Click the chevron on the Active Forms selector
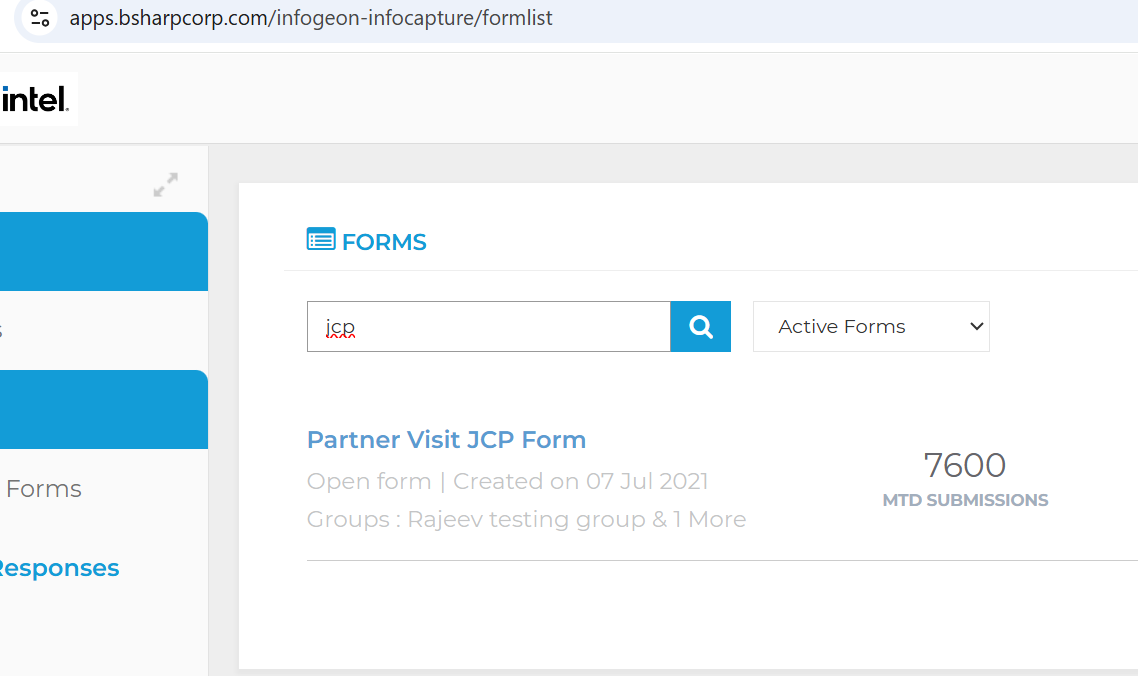This screenshot has height=676, width=1138. click(x=976, y=326)
